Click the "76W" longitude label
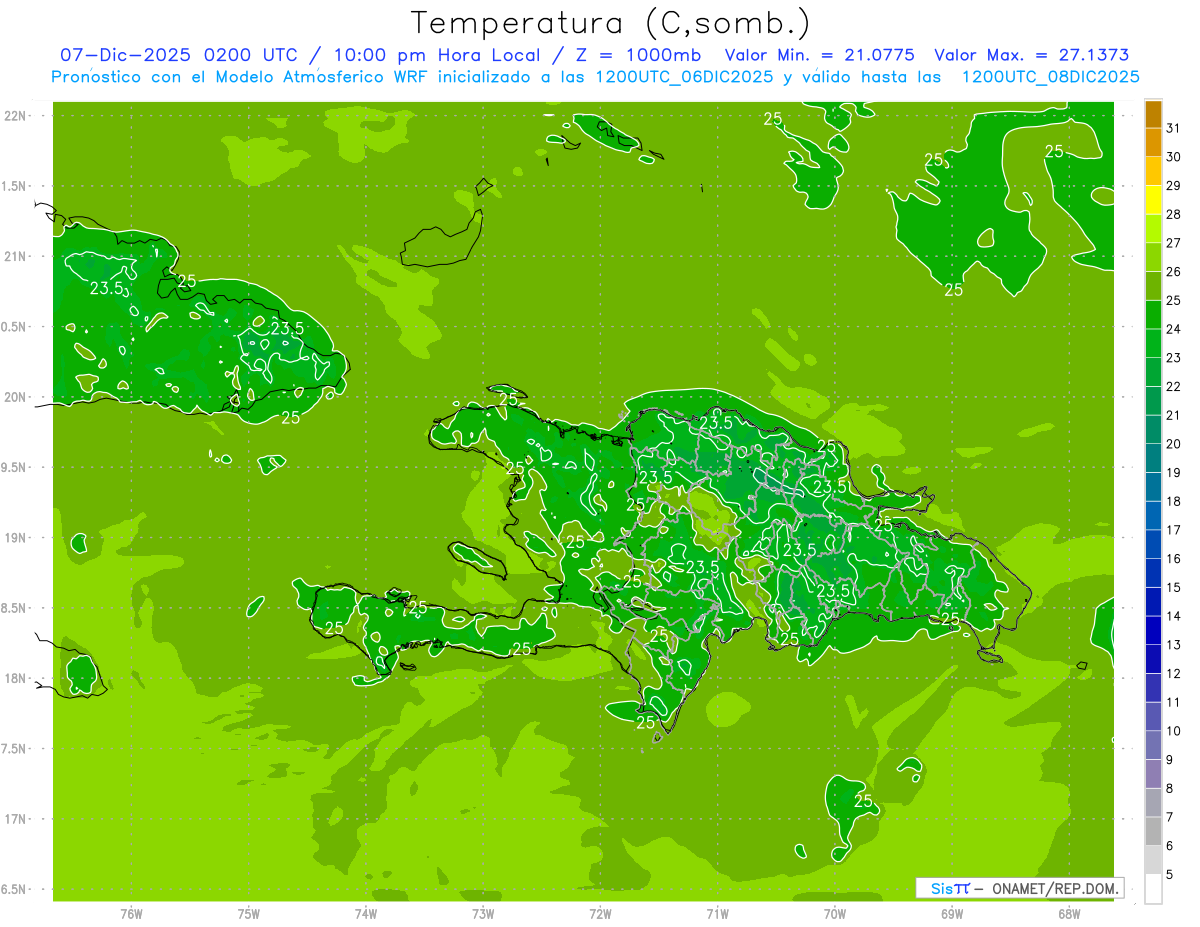This screenshot has width=1200, height=927. tap(131, 913)
